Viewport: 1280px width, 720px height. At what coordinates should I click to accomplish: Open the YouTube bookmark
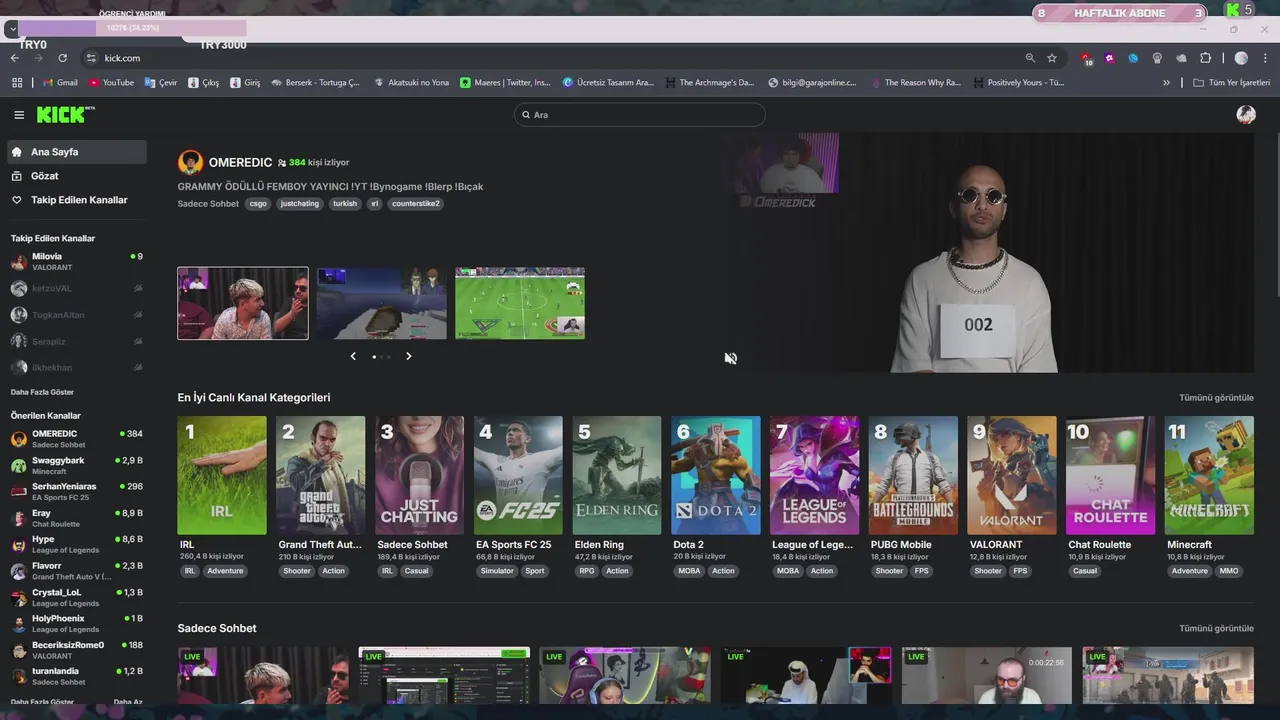(x=111, y=83)
